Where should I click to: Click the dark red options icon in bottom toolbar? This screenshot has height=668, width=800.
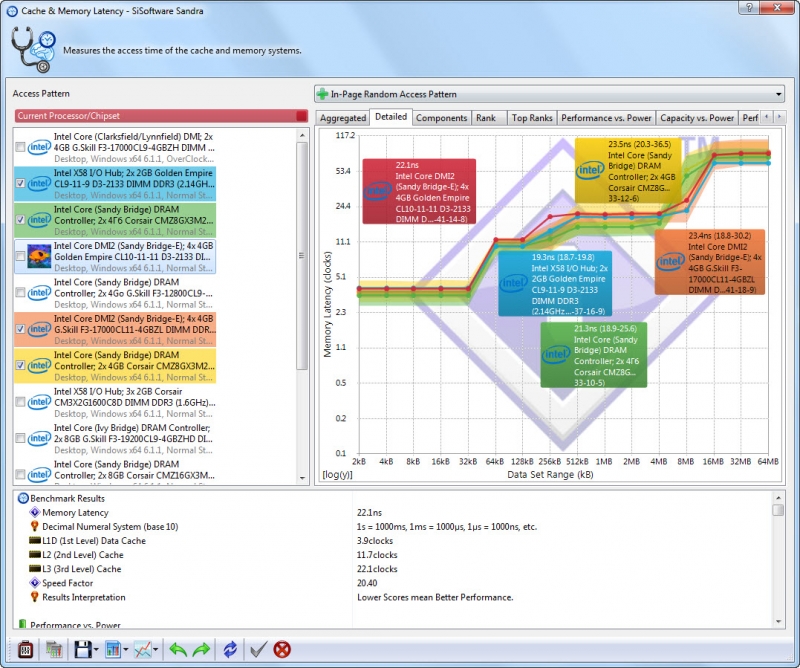pos(26,649)
